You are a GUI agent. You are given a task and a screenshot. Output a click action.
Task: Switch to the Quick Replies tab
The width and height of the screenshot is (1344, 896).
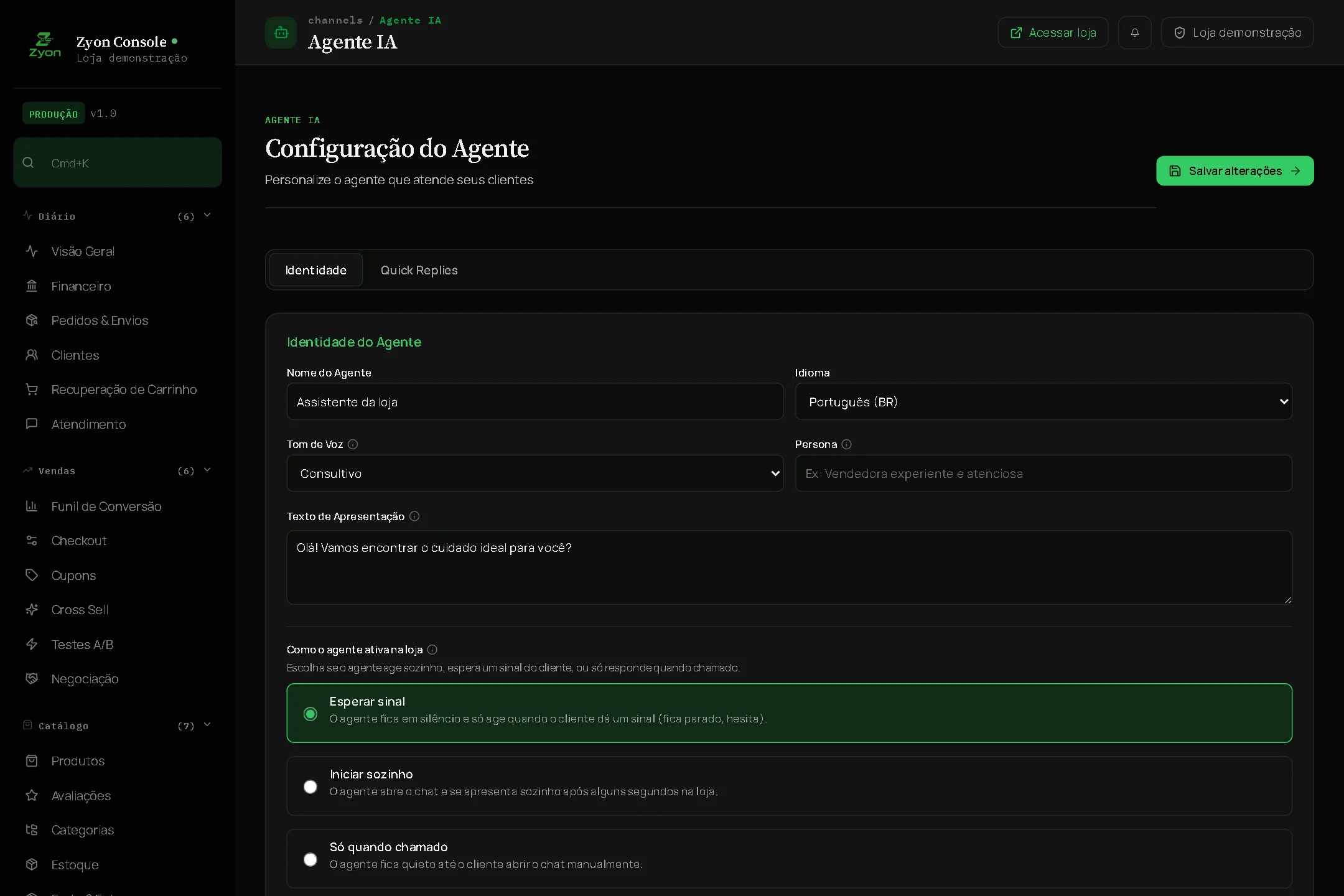pyautogui.click(x=419, y=270)
